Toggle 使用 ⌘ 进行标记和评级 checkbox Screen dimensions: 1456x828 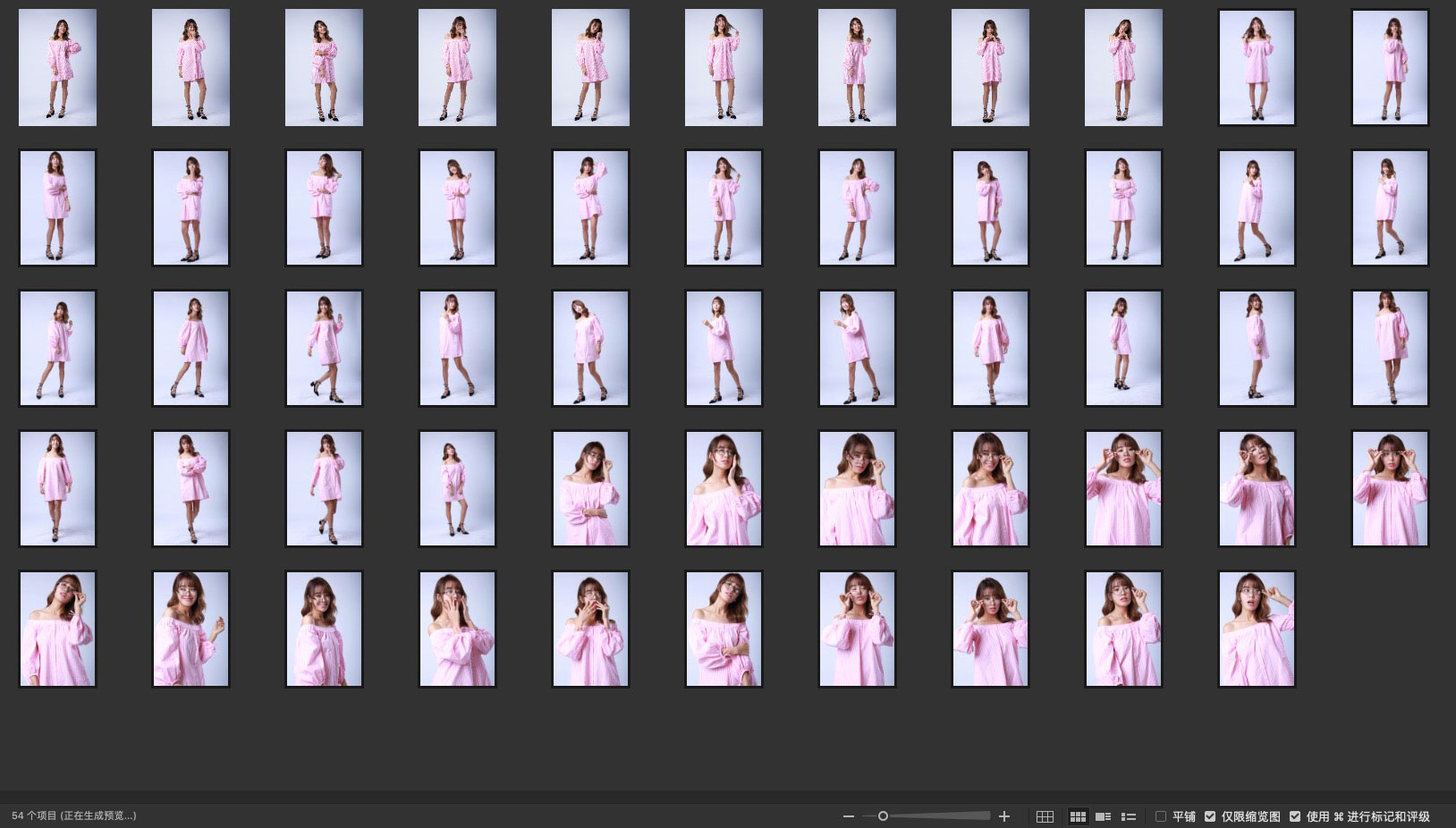coord(1295,816)
